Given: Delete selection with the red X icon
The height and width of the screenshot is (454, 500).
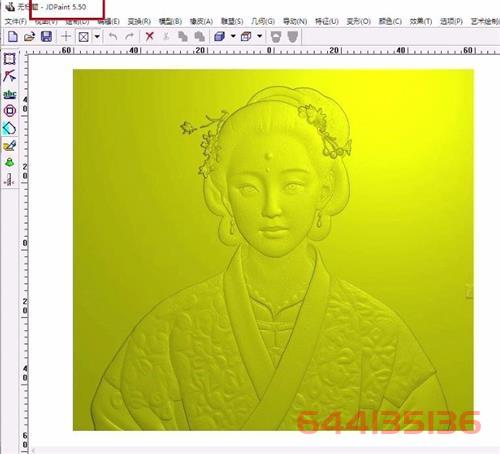Looking at the screenshot, I should [x=150, y=36].
